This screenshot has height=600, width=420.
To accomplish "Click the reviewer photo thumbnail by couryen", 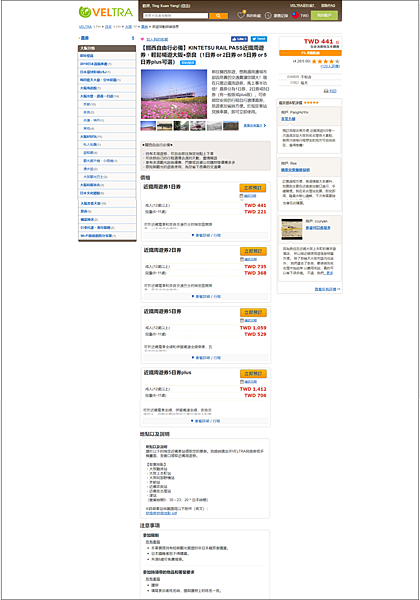I will click(x=292, y=229).
